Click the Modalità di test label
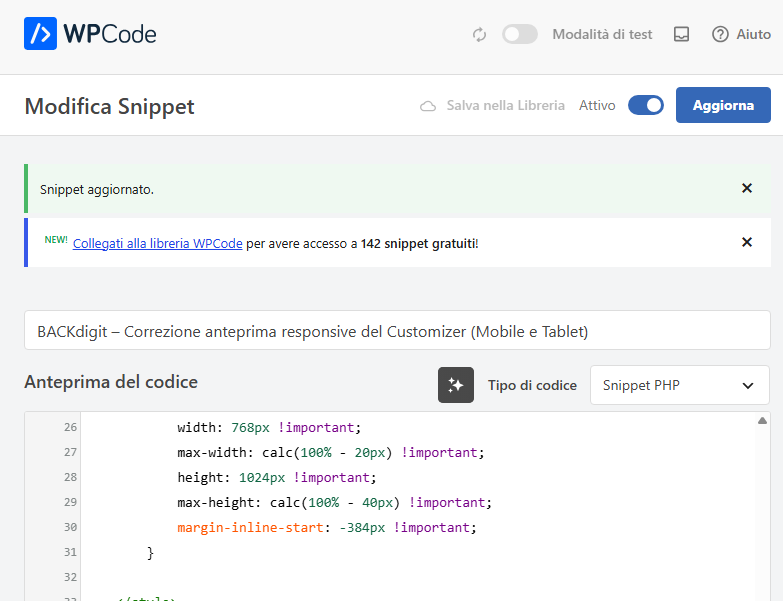Screen dimensions: 783x601 (x=602, y=34)
